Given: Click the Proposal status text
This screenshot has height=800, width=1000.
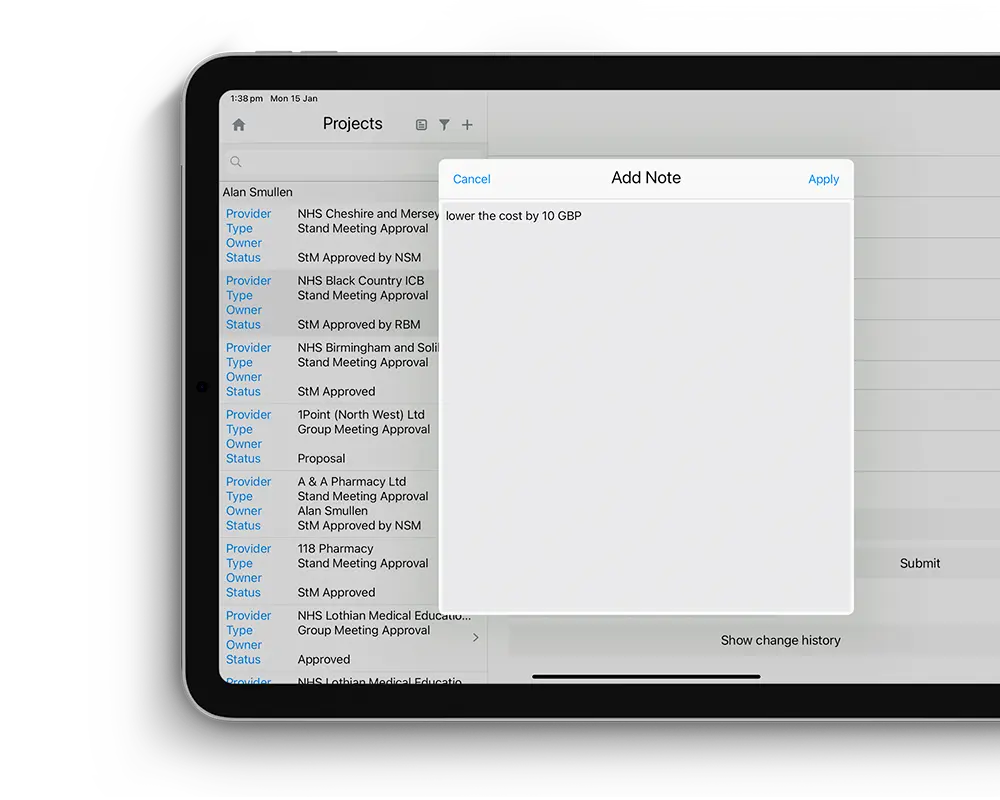Looking at the screenshot, I should coord(321,459).
